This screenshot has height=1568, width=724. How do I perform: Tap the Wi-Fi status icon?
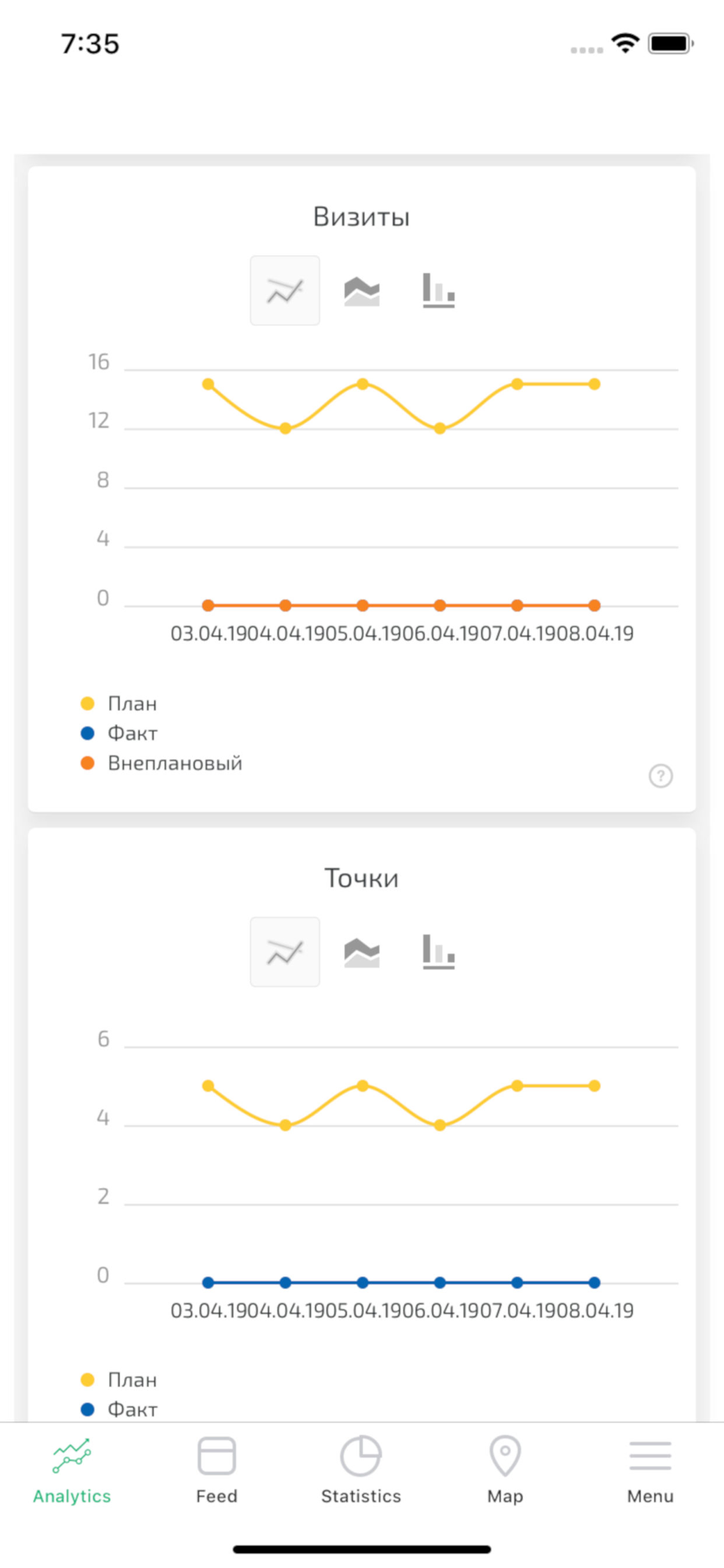(625, 43)
